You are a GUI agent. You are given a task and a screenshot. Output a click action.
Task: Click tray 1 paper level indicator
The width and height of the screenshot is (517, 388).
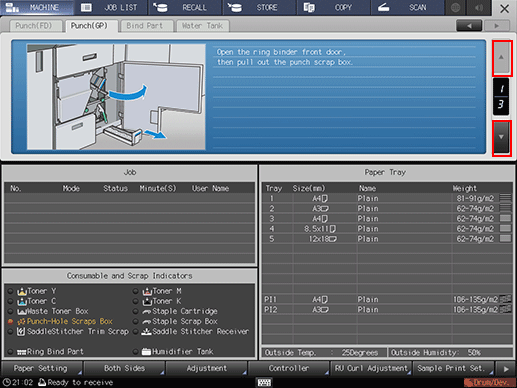(506, 198)
